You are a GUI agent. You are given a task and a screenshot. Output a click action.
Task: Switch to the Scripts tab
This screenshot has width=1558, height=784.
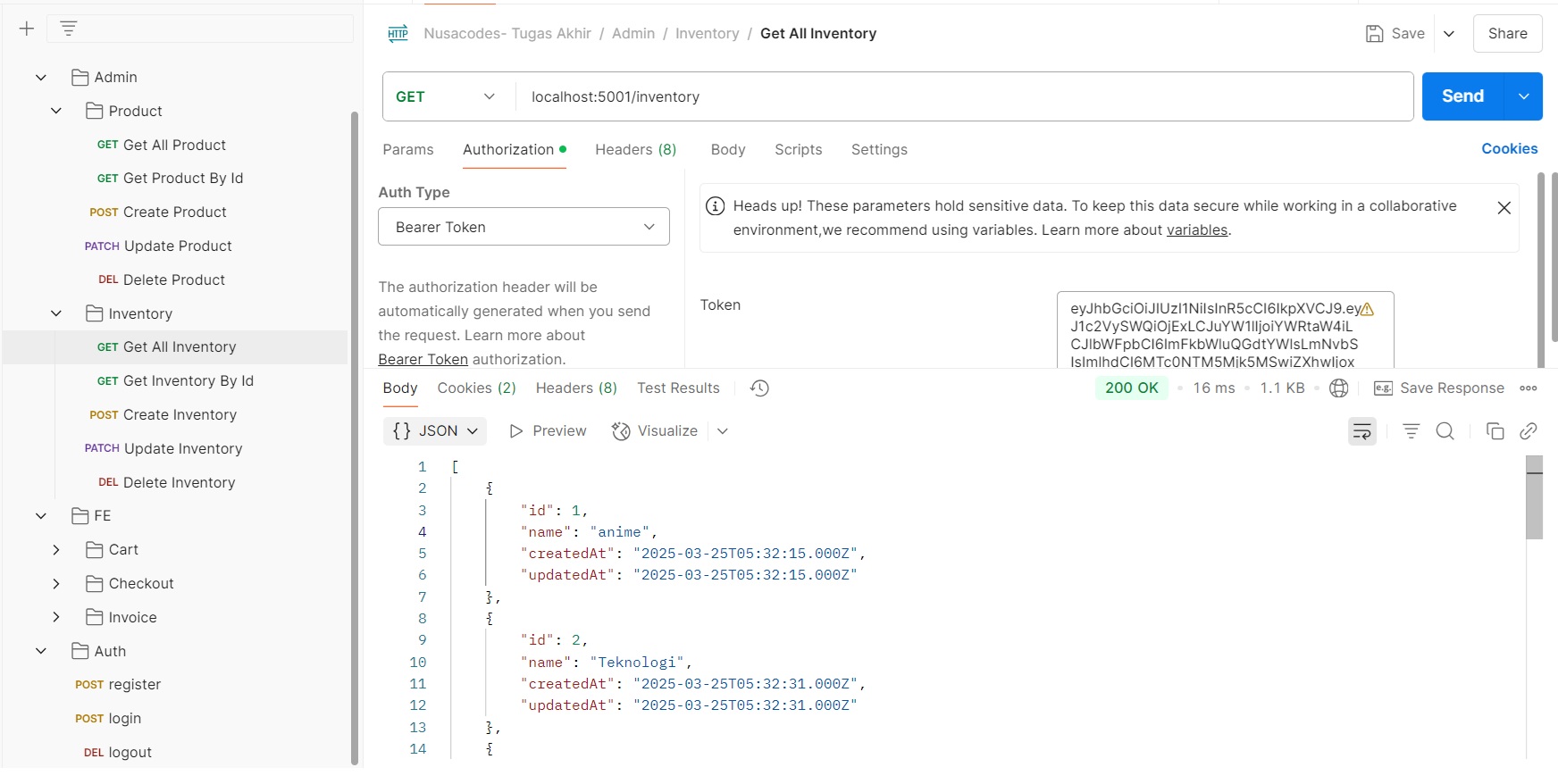click(x=799, y=150)
